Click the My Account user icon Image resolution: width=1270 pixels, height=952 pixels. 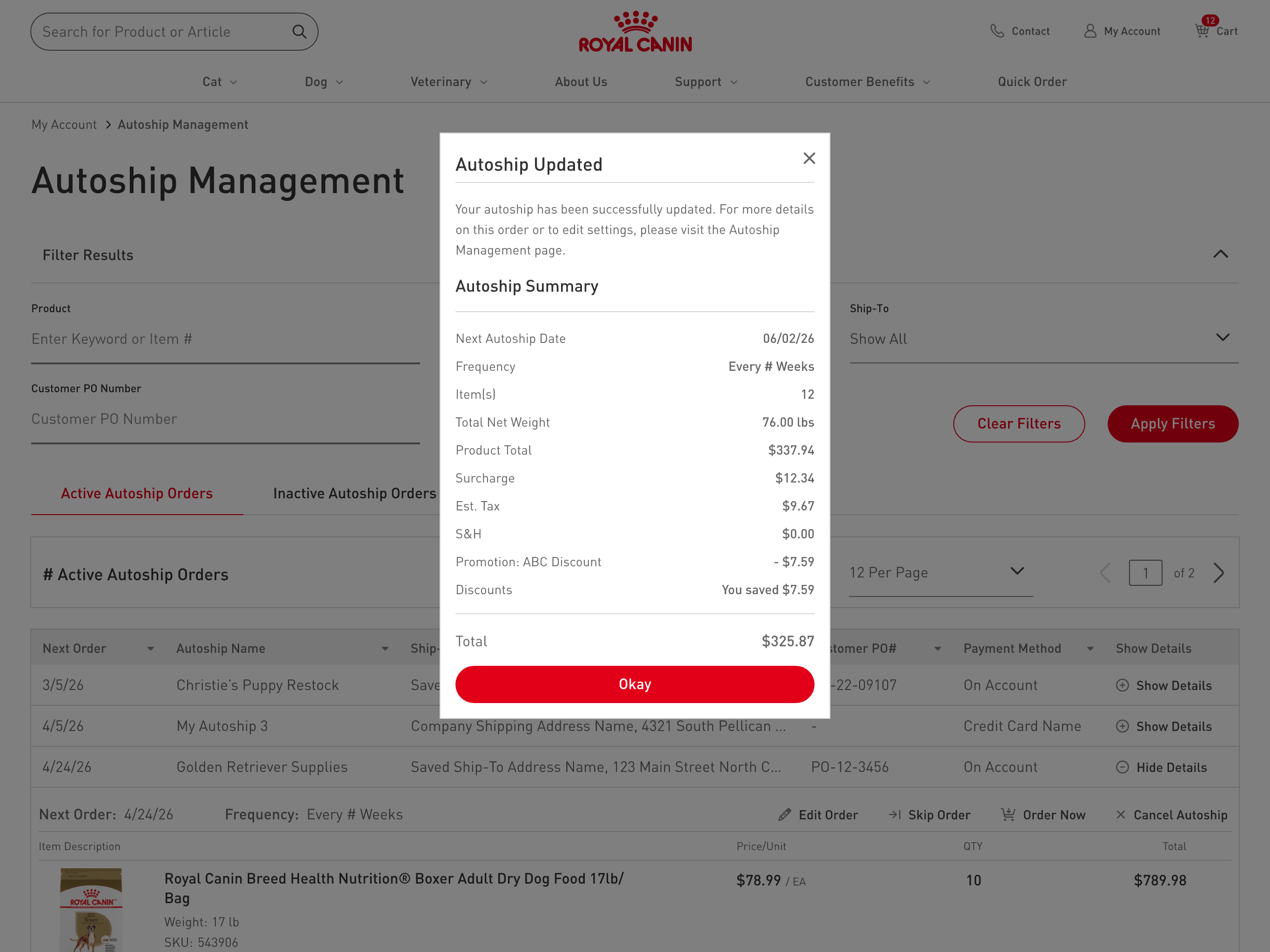point(1090,31)
